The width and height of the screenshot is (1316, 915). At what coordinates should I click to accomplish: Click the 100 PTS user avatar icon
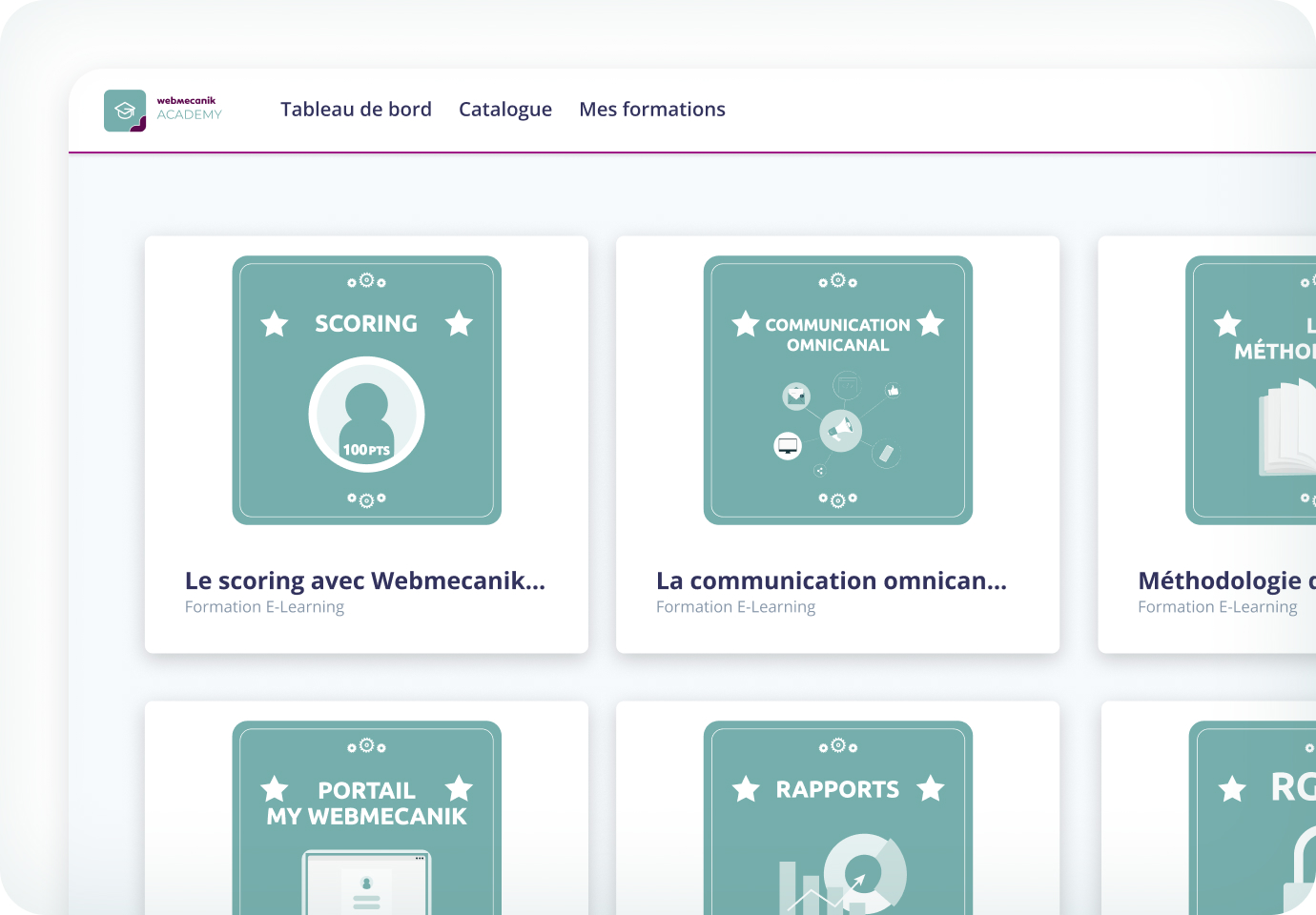366,415
